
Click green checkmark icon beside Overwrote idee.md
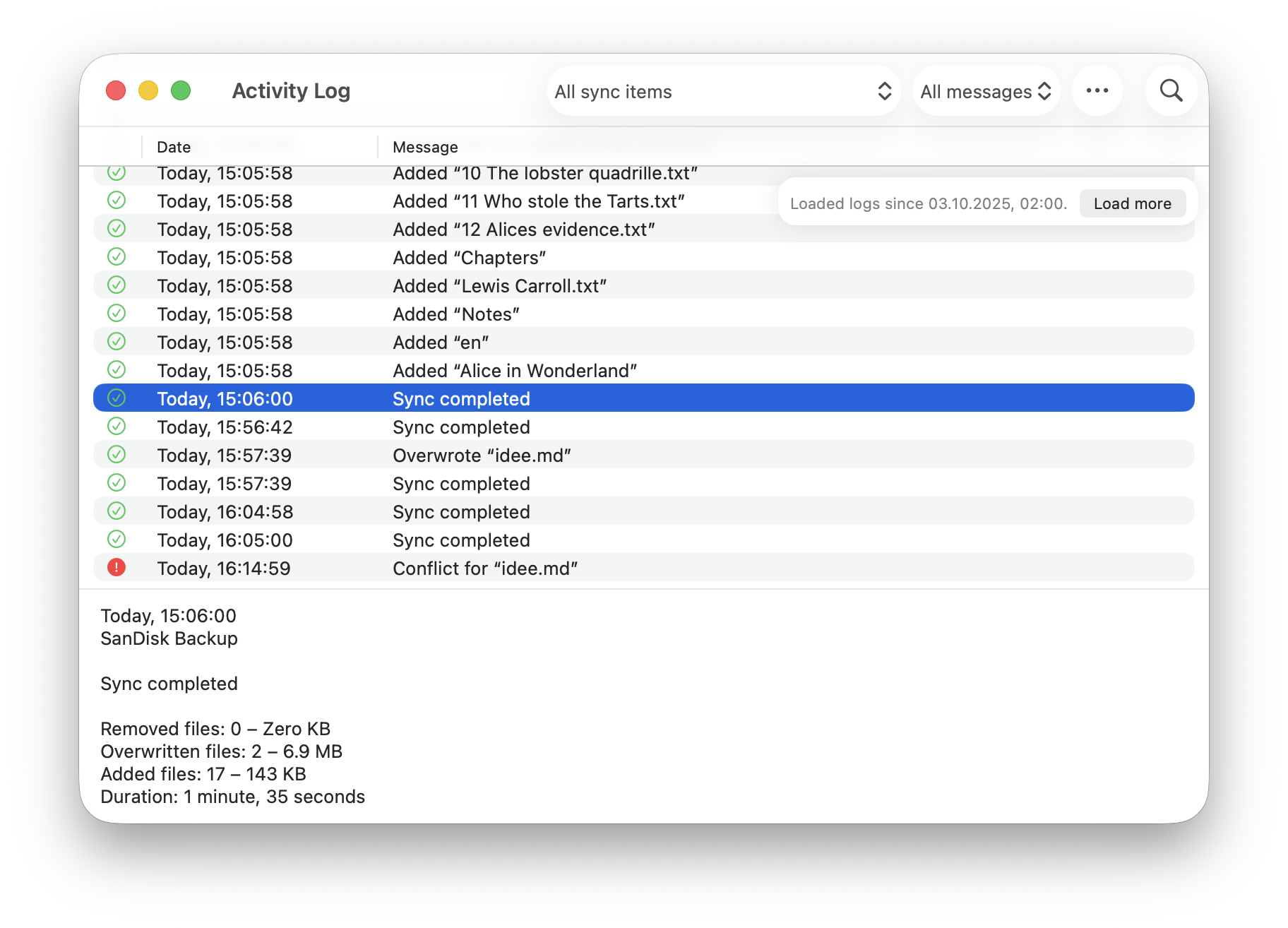coord(117,454)
